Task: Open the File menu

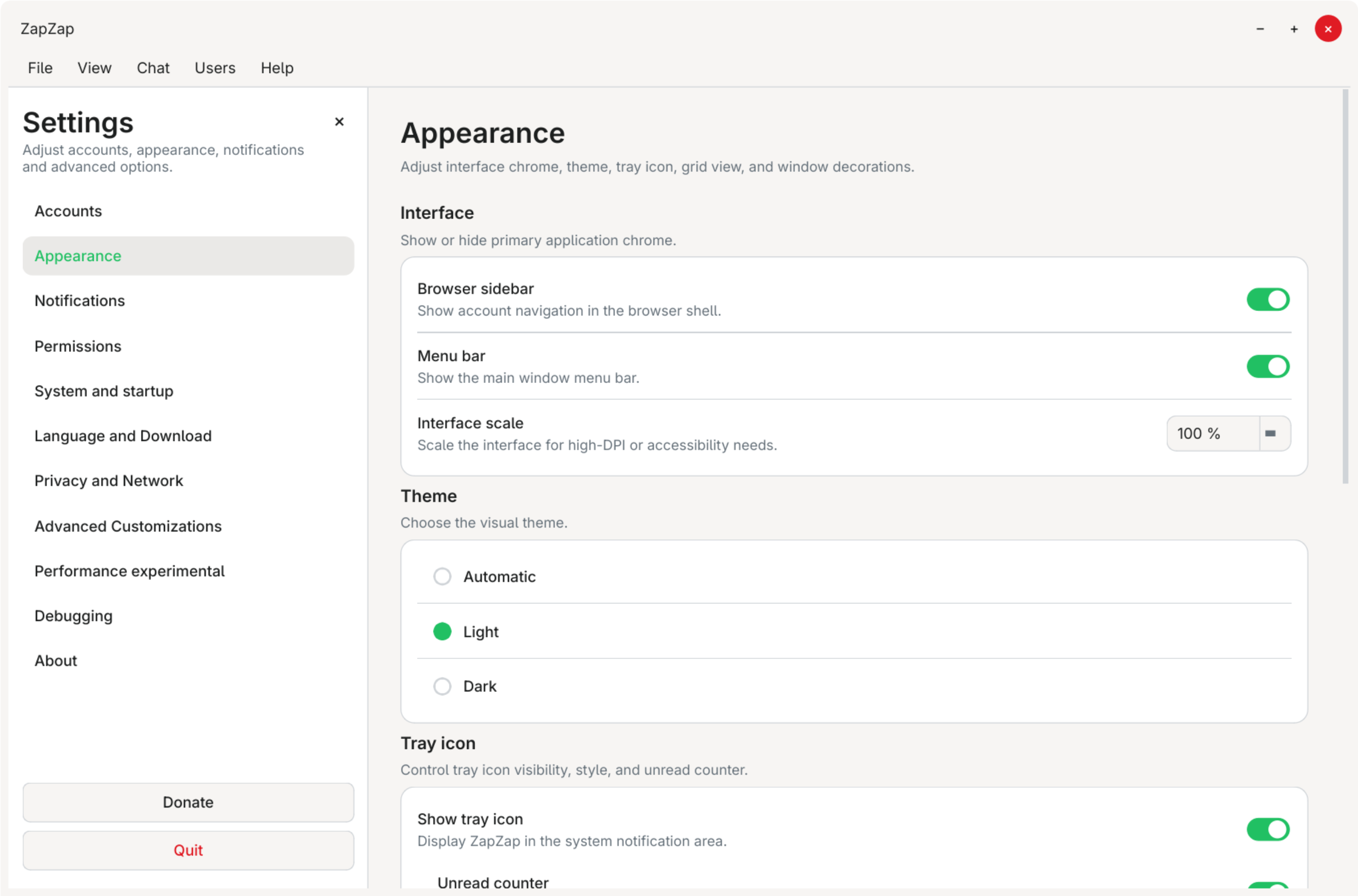Action: point(40,68)
